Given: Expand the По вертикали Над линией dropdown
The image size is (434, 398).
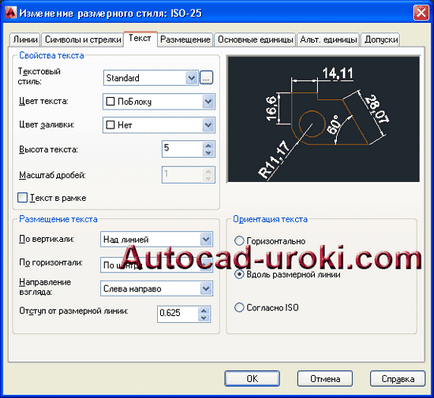Looking at the screenshot, I should click(206, 239).
